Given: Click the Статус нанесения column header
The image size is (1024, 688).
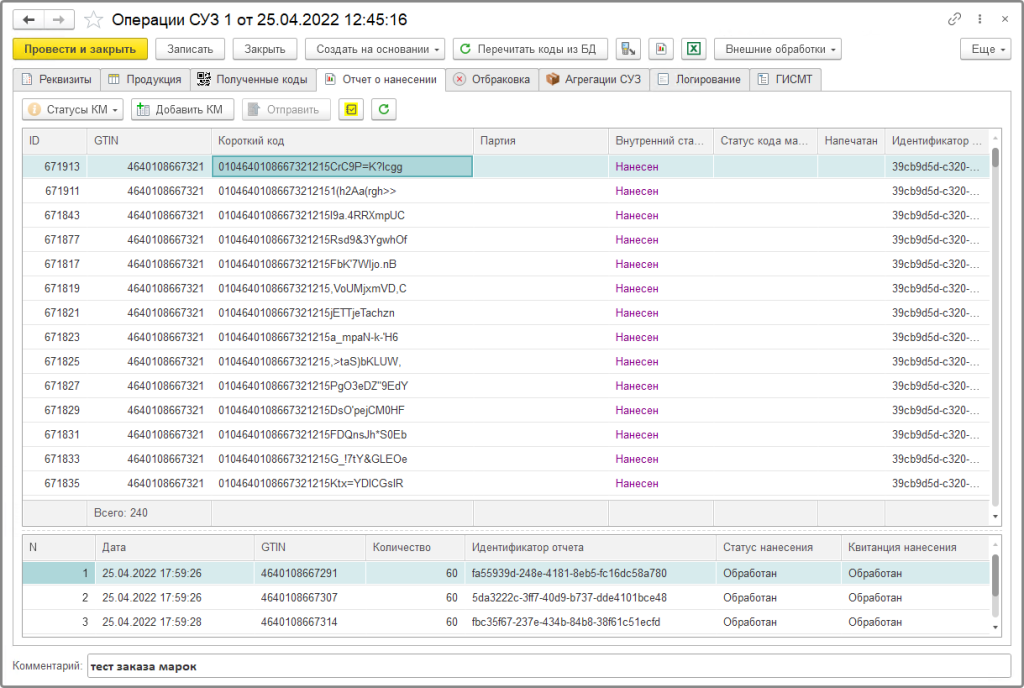Looking at the screenshot, I should 778,547.
